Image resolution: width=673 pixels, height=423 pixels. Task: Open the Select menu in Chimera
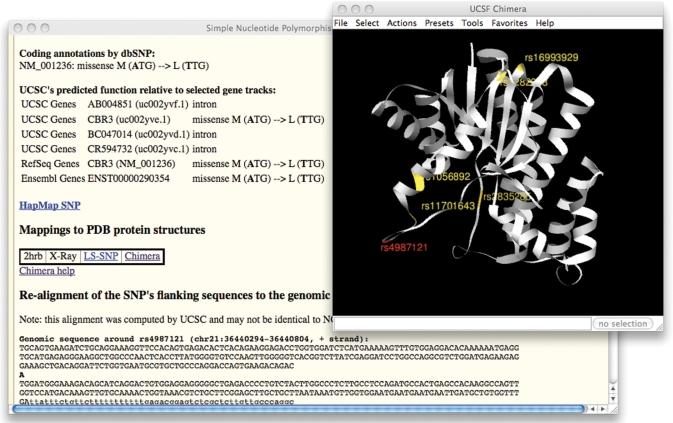[x=367, y=22]
